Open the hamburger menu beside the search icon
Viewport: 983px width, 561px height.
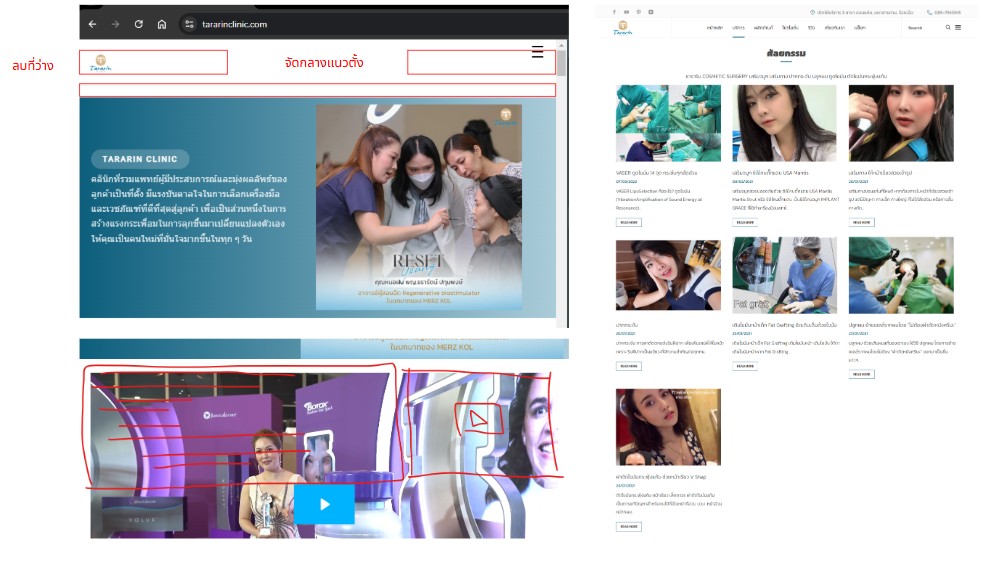click(958, 28)
